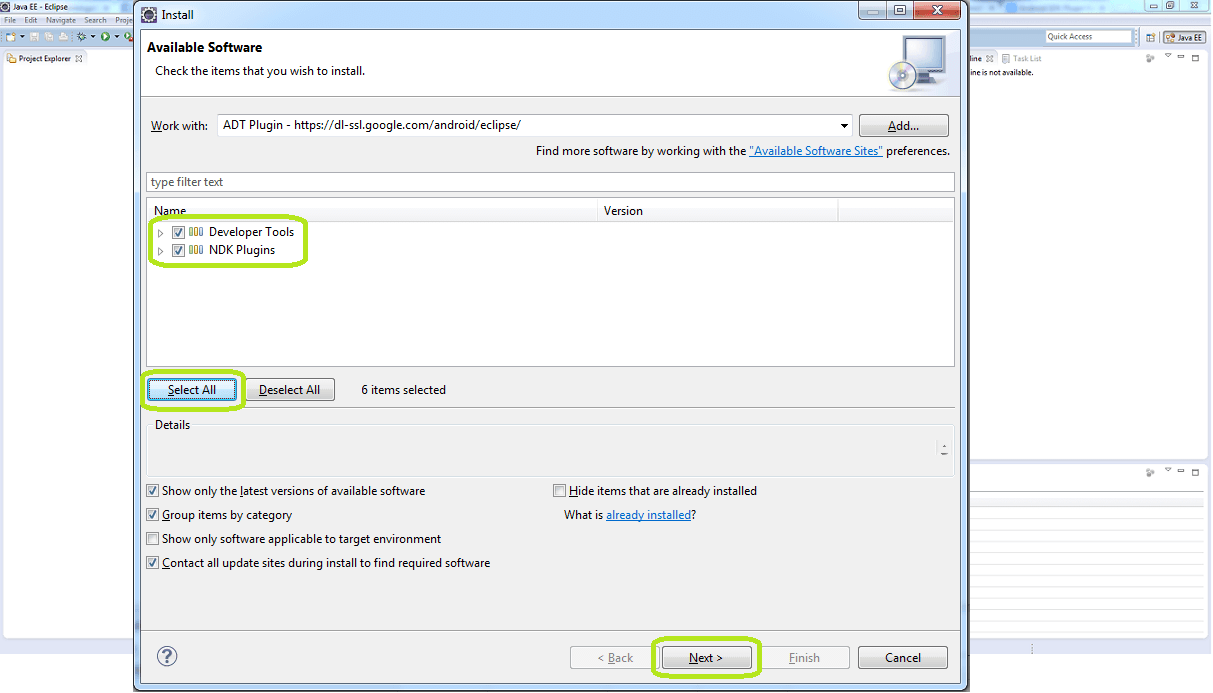Click the "6 items selected" text
Image resolution: width=1213 pixels, height=693 pixels.
point(404,390)
